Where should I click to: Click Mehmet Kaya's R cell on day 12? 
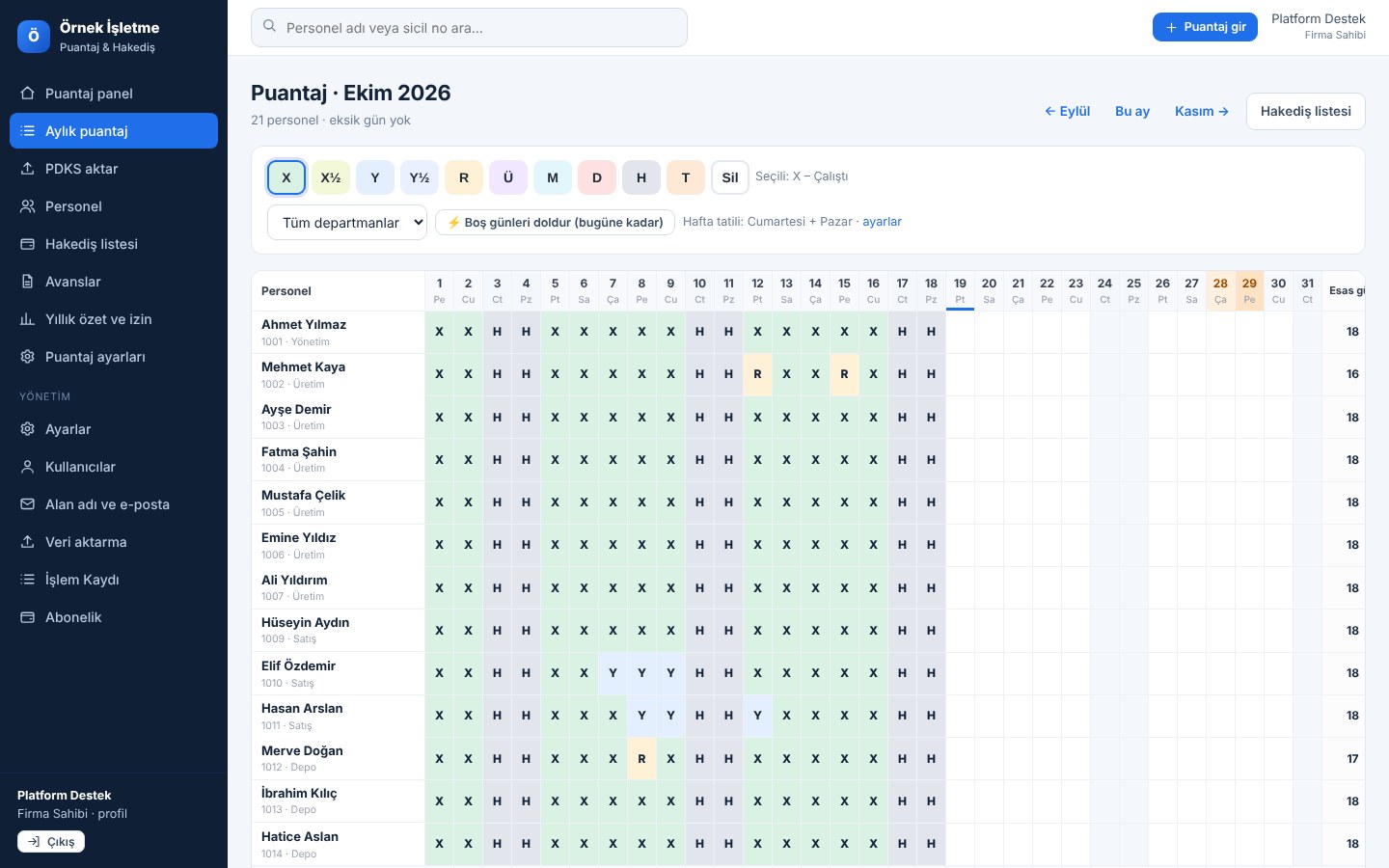point(757,374)
